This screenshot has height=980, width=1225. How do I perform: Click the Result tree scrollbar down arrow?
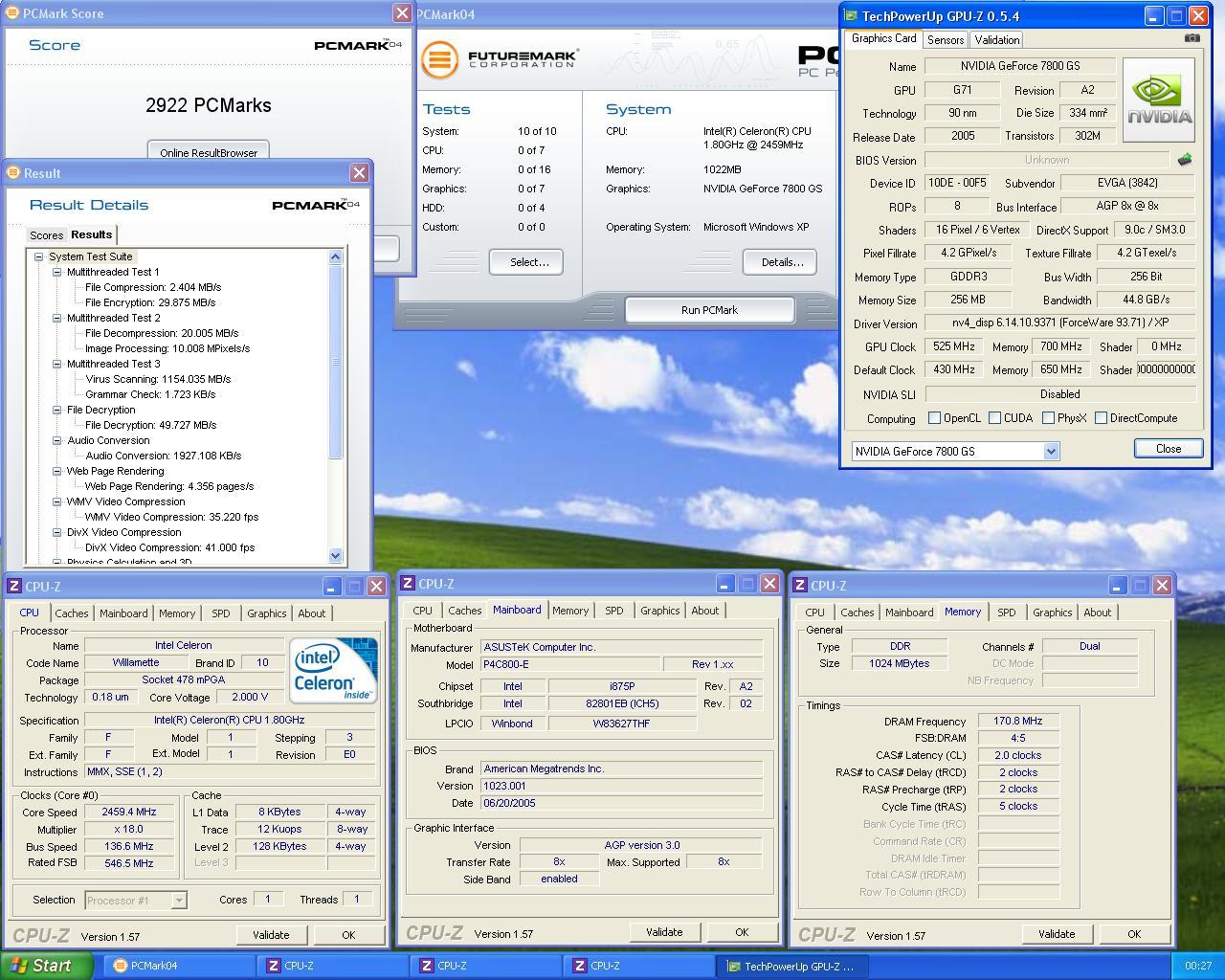coord(335,555)
